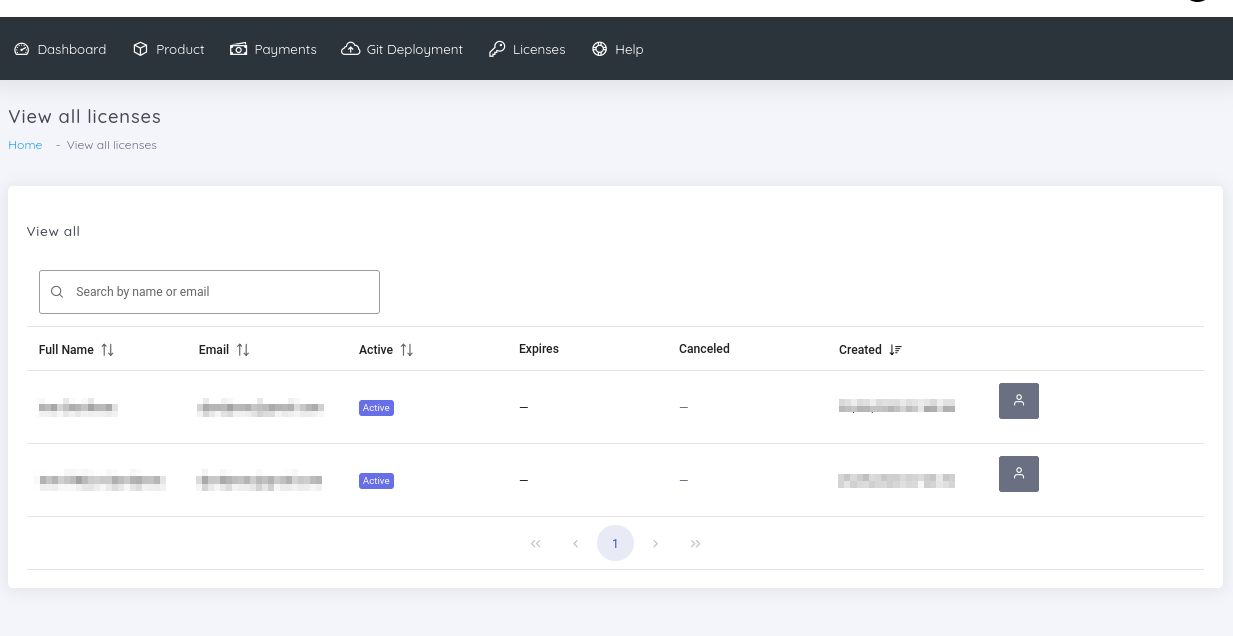Toggle the Created column sort icon
The image size is (1233, 636).
(x=895, y=350)
